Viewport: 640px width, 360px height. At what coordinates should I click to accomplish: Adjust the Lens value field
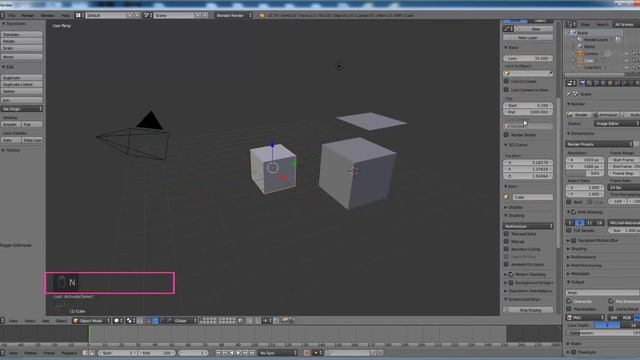coord(528,58)
